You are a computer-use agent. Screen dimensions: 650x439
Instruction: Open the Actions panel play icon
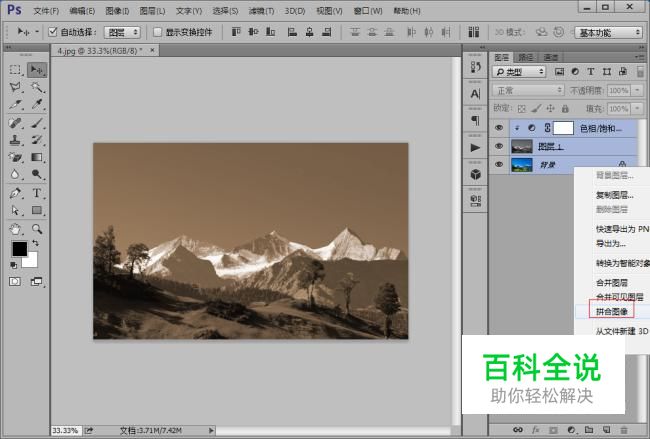click(x=475, y=148)
